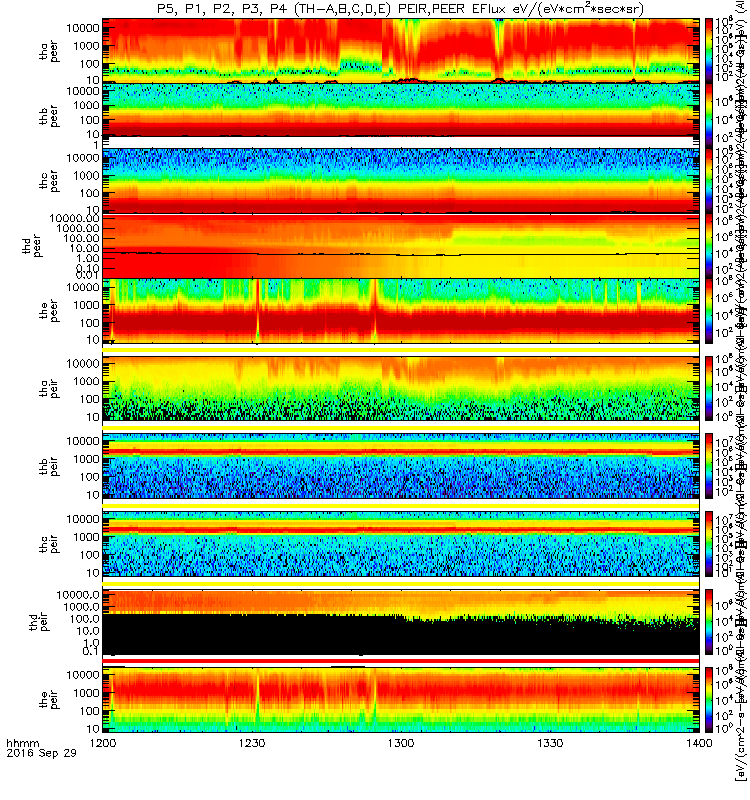Click the 1300 time axis label
This screenshot has width=750, height=800.
point(401,743)
